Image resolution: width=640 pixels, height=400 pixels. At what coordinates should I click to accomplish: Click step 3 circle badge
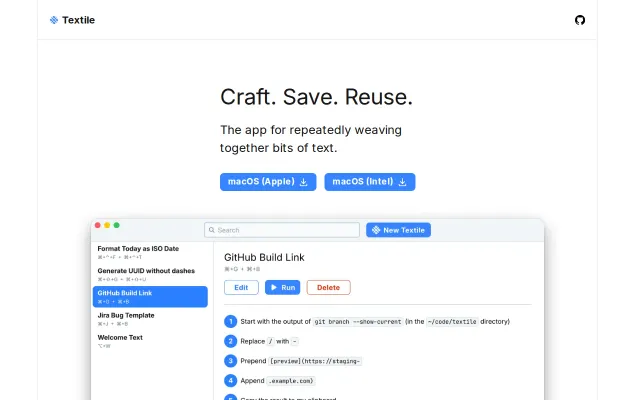[231, 361]
